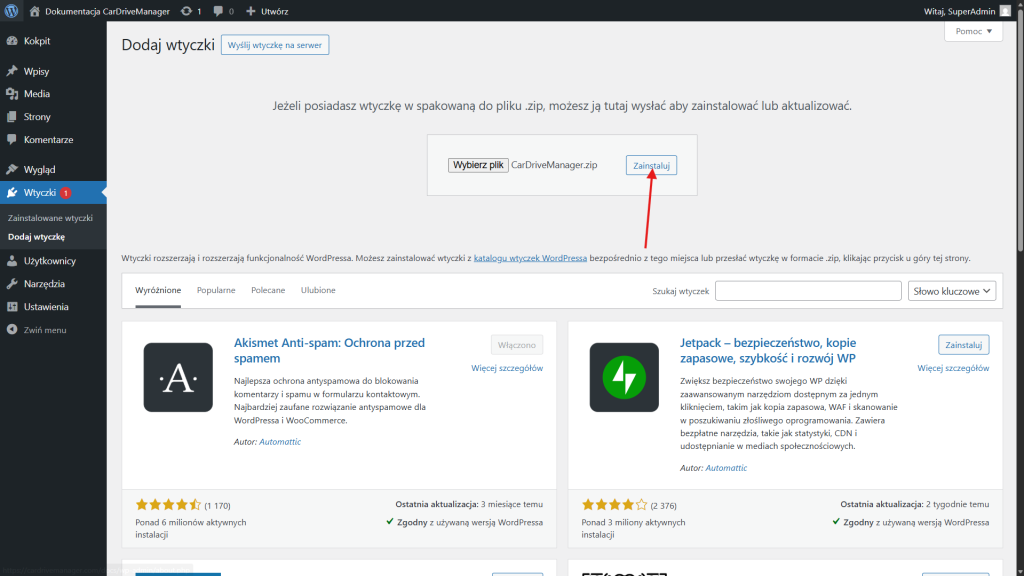Click Zainstaluj next to CarDriveManager.zip
This screenshot has width=1024, height=576.
(x=651, y=165)
